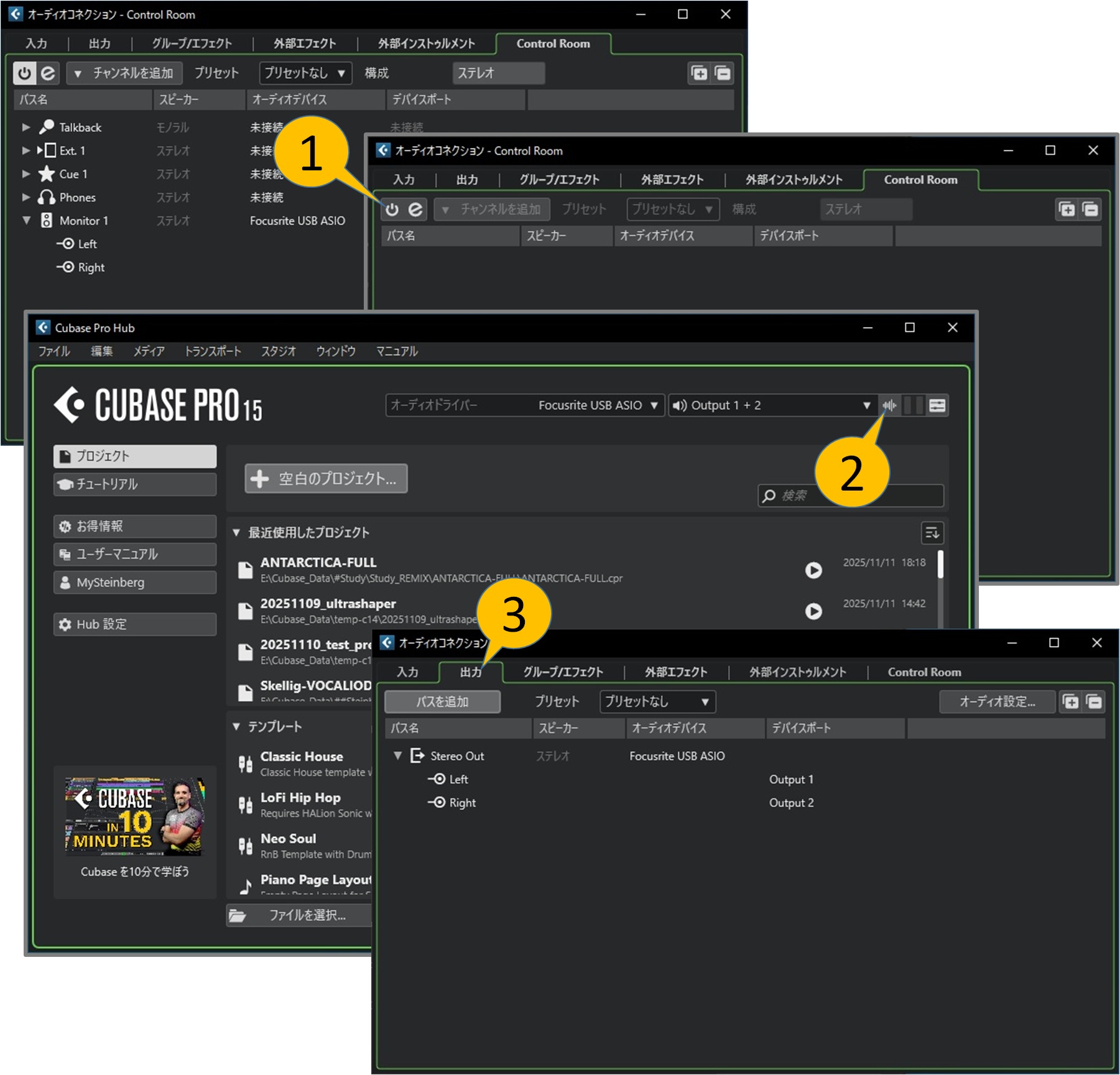This screenshot has width=1120, height=1075.
Task: Click the 空白のプロジェクト button
Action: coord(326,479)
